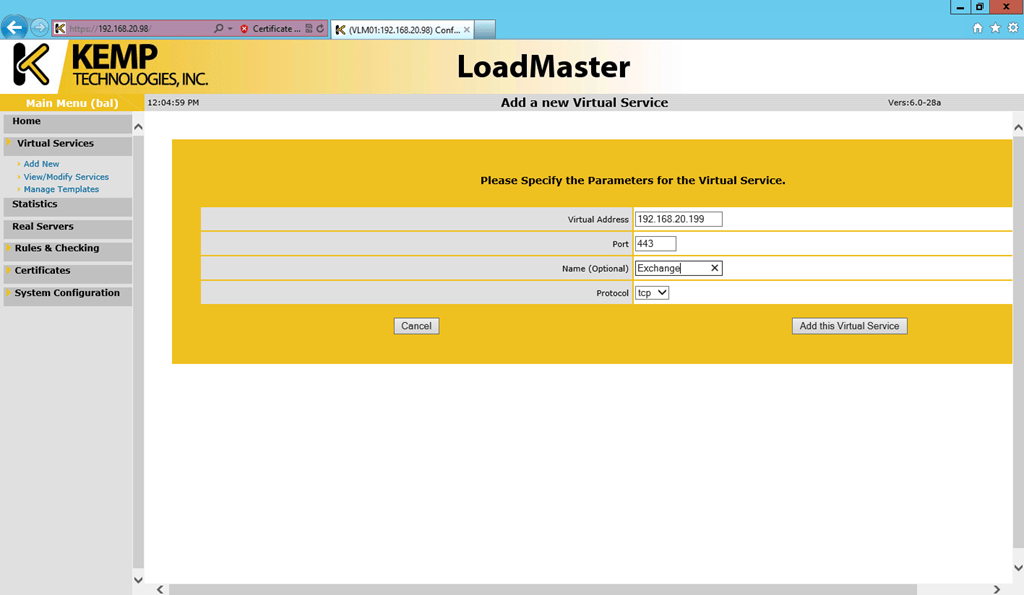1024x595 pixels.
Task: Open the Protocol tcp dropdown
Action: 652,293
